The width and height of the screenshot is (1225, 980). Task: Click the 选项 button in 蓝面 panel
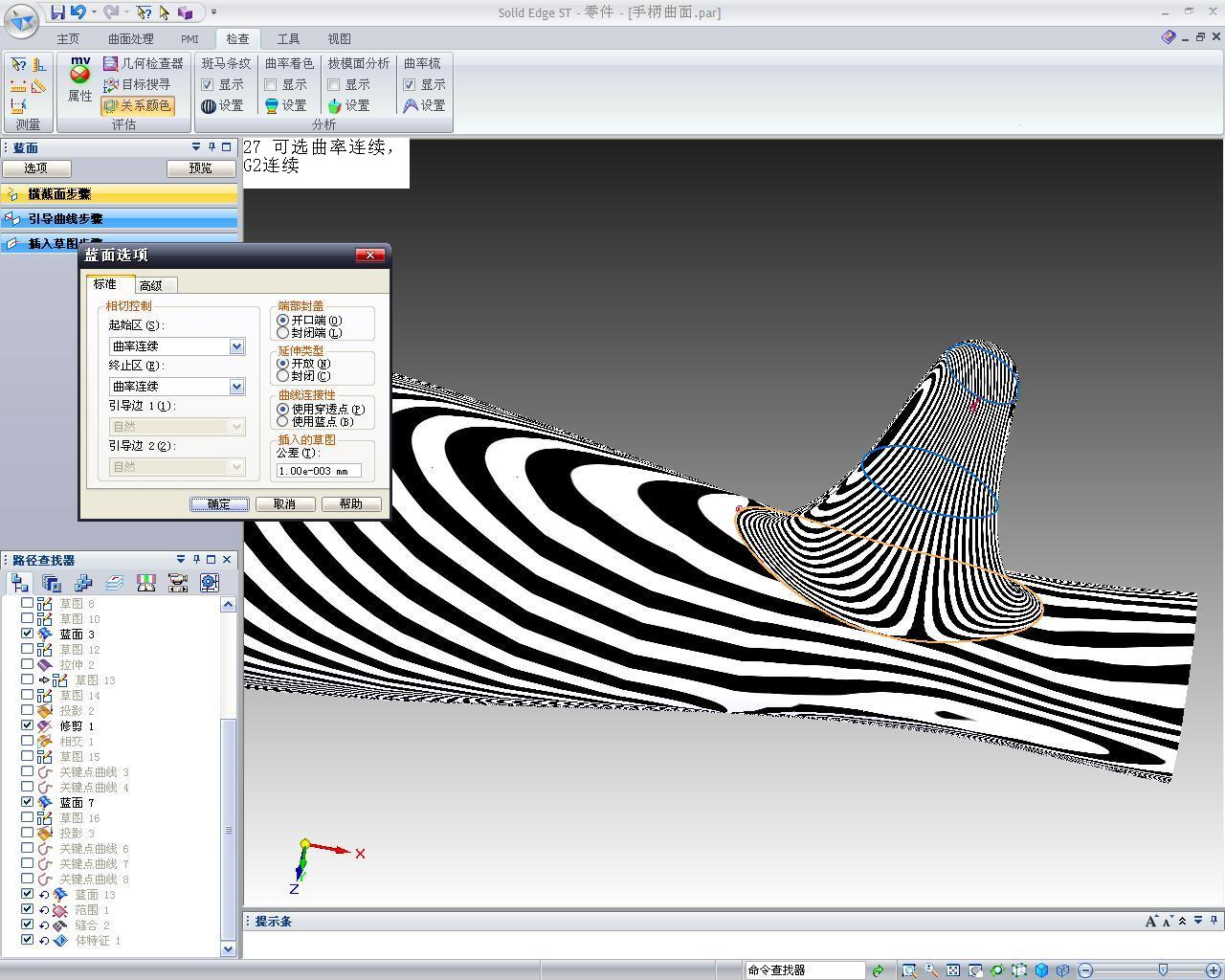click(x=35, y=168)
